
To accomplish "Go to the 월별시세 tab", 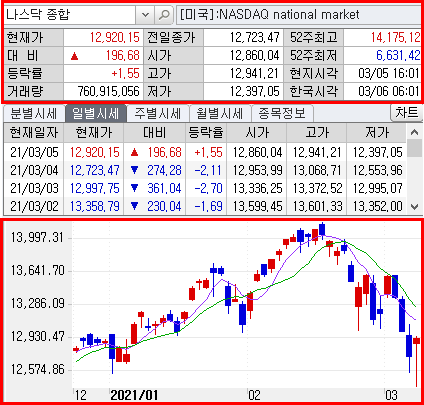I will [220, 113].
